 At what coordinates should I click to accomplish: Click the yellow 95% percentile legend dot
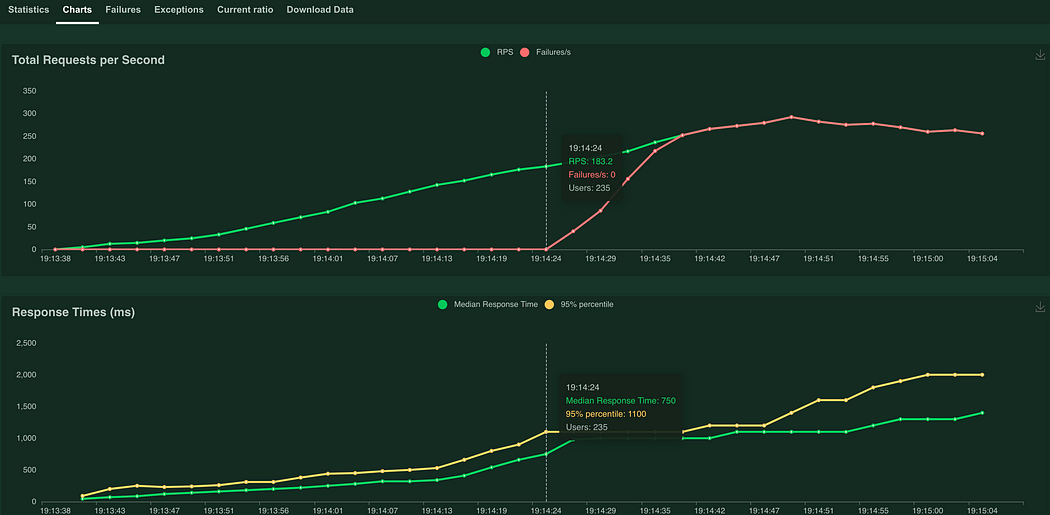549,304
